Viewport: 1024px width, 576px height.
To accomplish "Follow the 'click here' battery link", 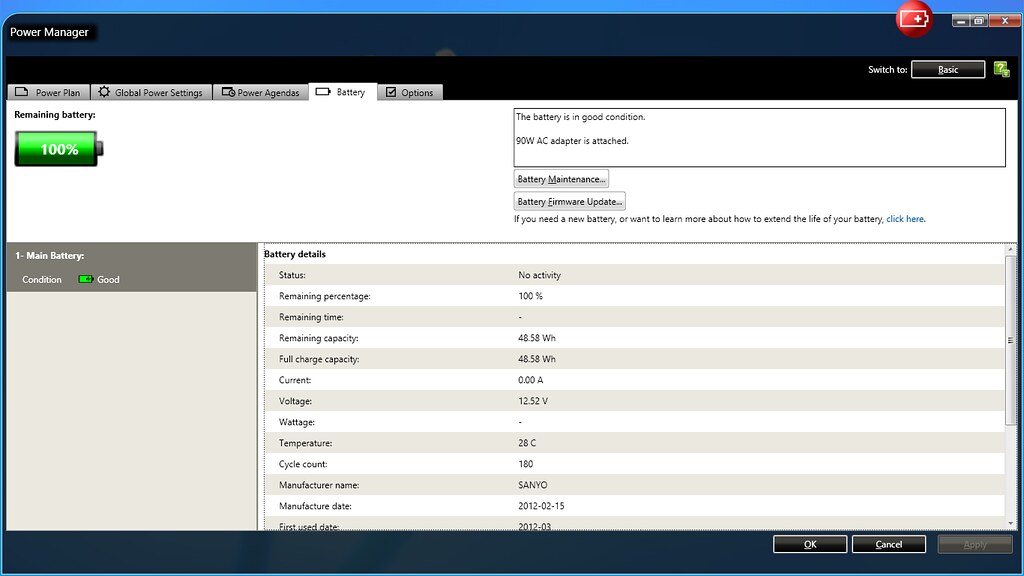I will coord(904,219).
